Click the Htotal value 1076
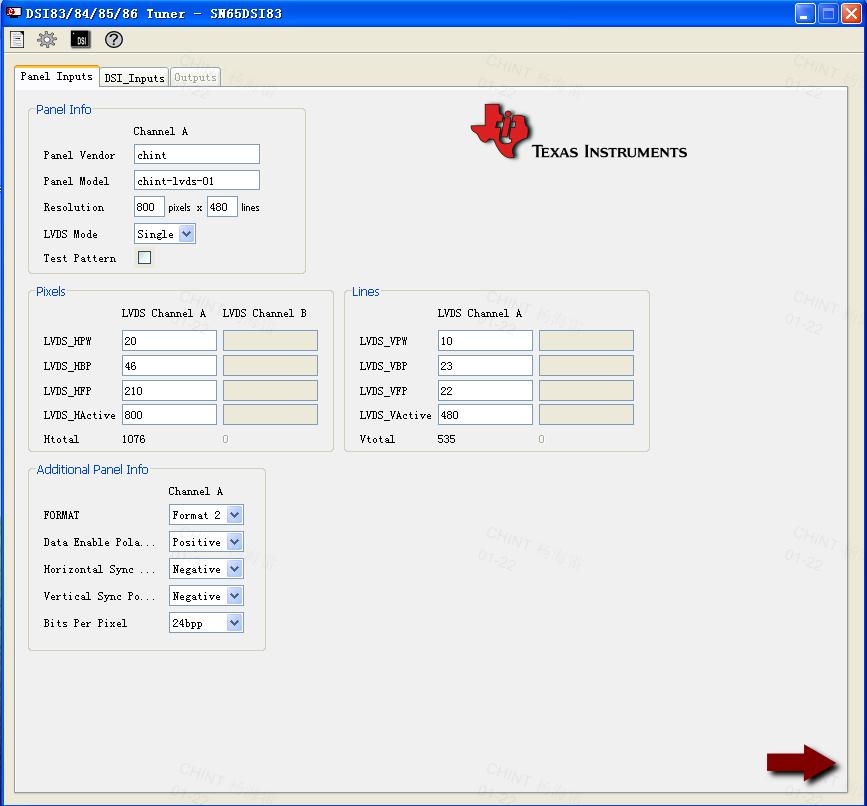The height and width of the screenshot is (806, 867). click(134, 439)
